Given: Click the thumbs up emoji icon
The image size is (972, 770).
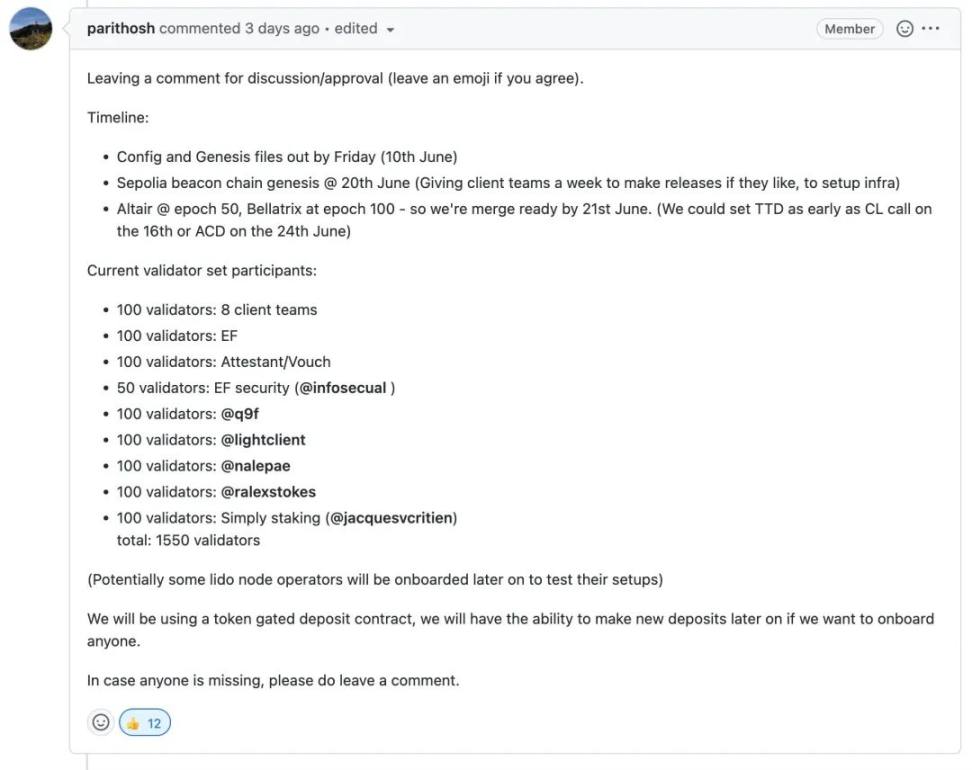Looking at the screenshot, I should [133, 723].
